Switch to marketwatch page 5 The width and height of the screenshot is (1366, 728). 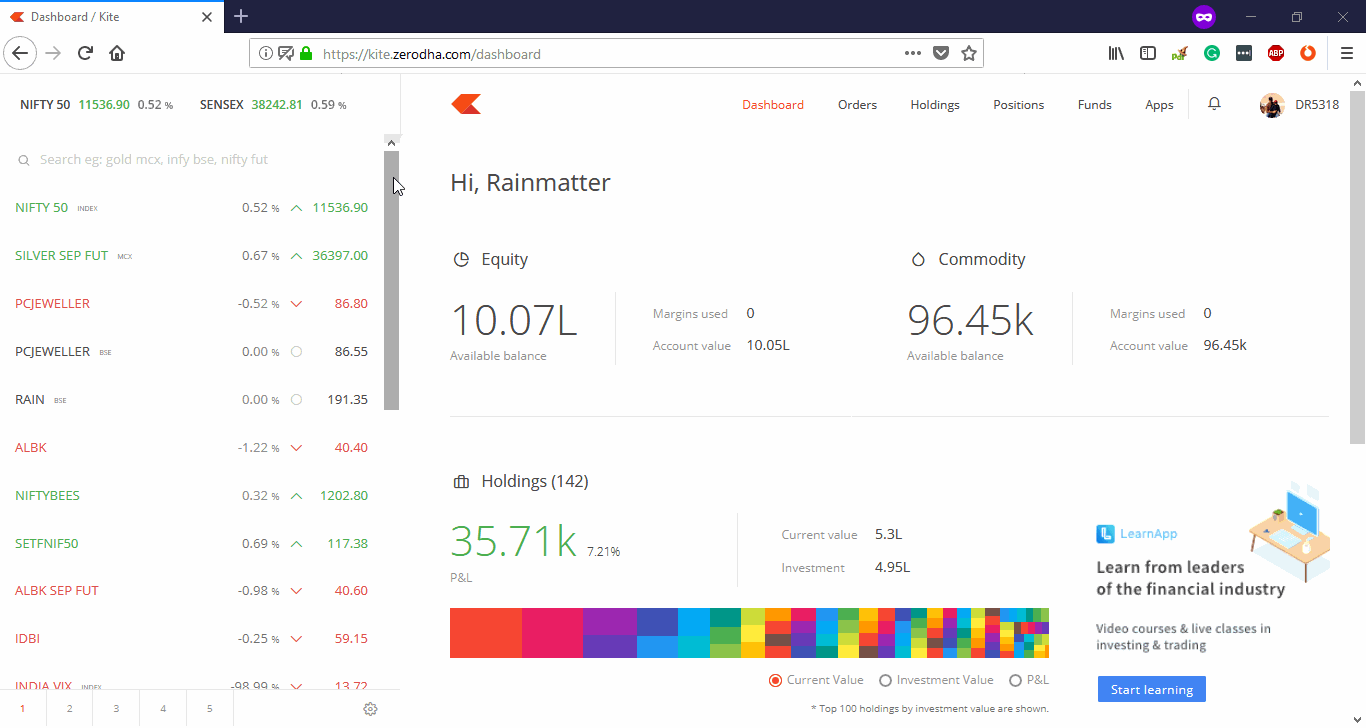click(210, 708)
